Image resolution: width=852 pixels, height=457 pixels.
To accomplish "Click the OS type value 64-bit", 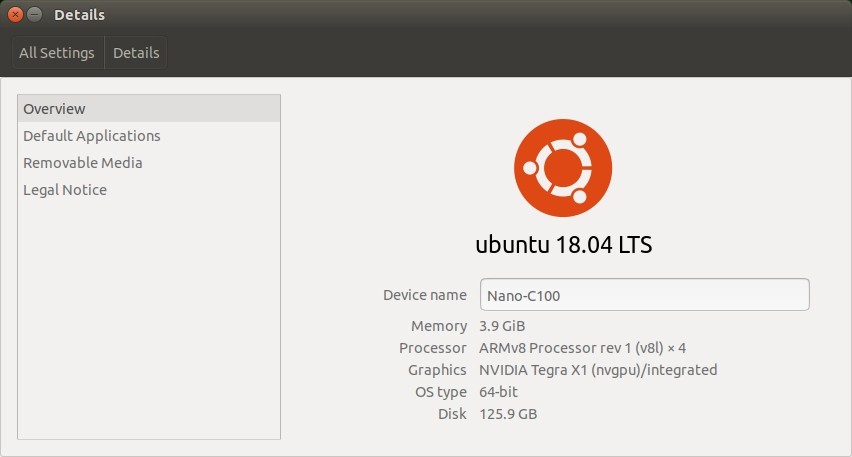I will click(x=498, y=392).
